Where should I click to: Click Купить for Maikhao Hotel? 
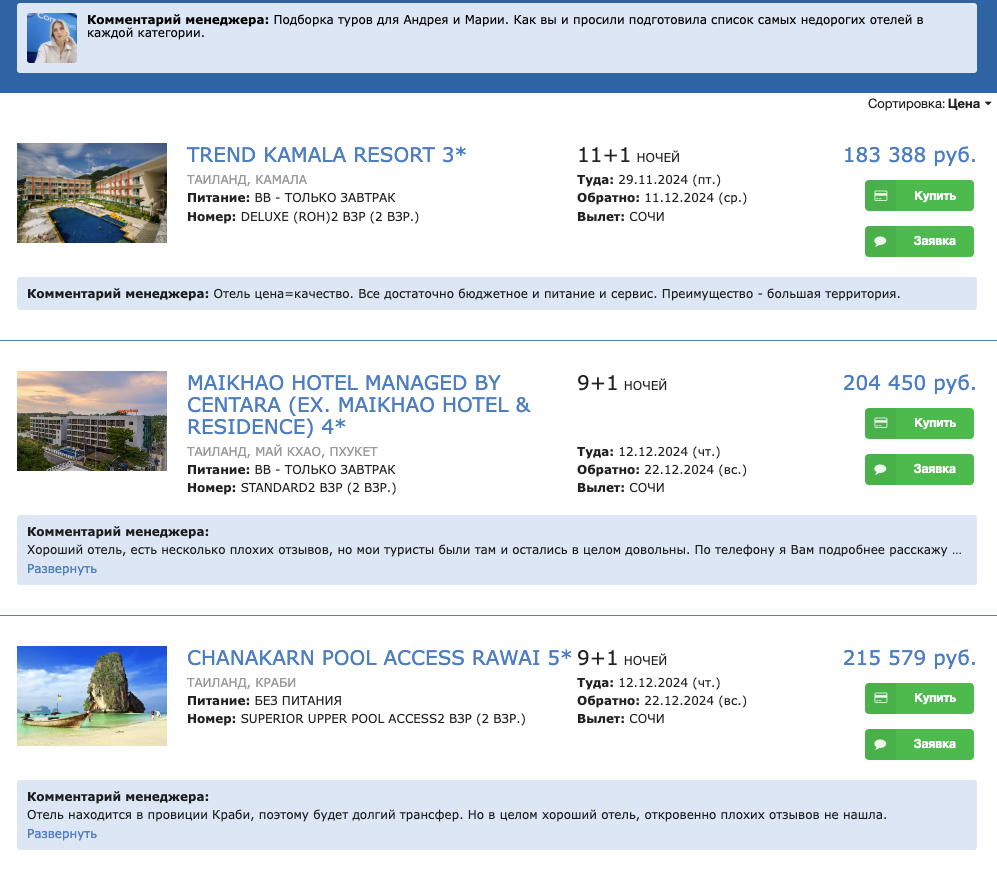919,423
